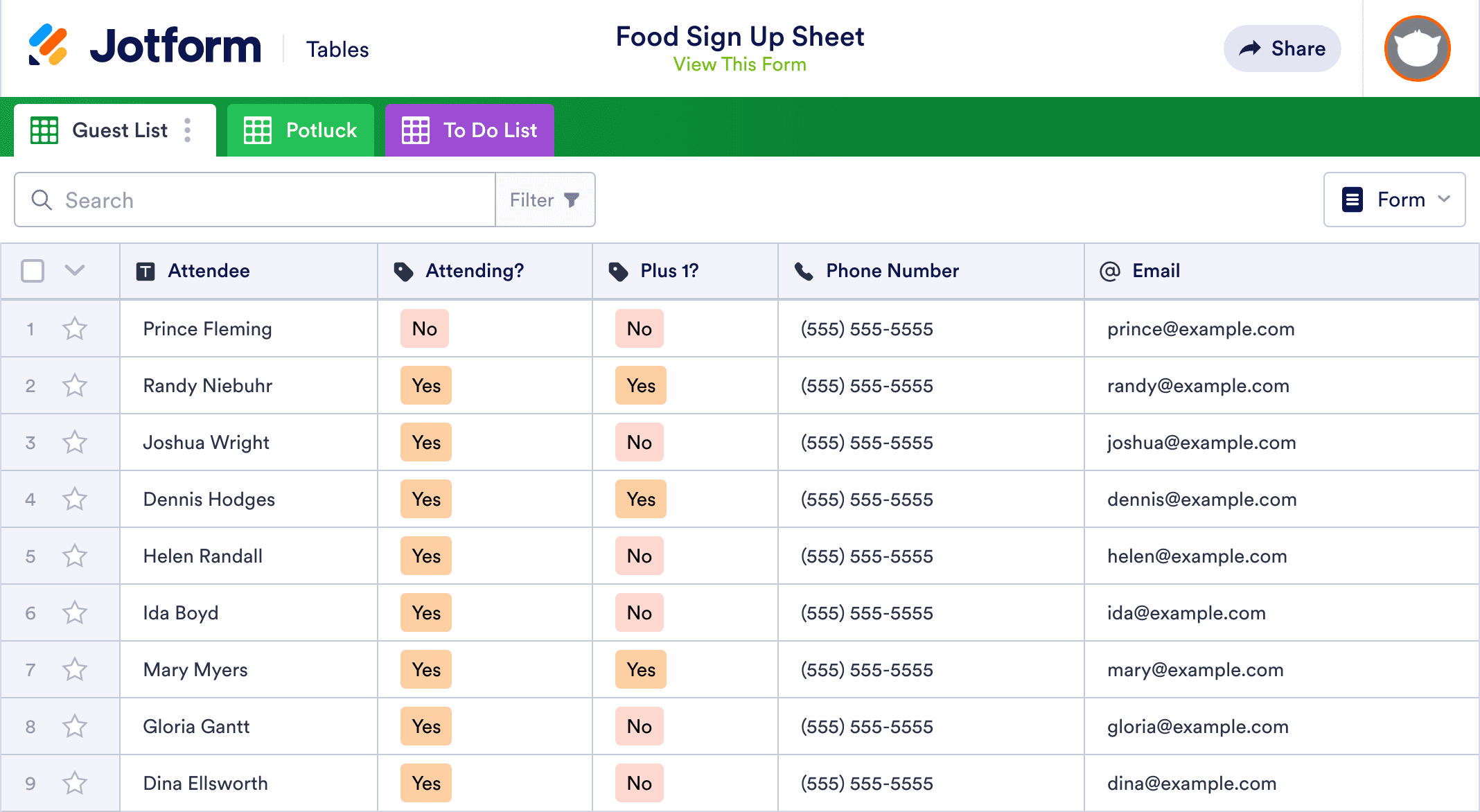Toggle the star favorite for Prince Fleming

click(75, 328)
